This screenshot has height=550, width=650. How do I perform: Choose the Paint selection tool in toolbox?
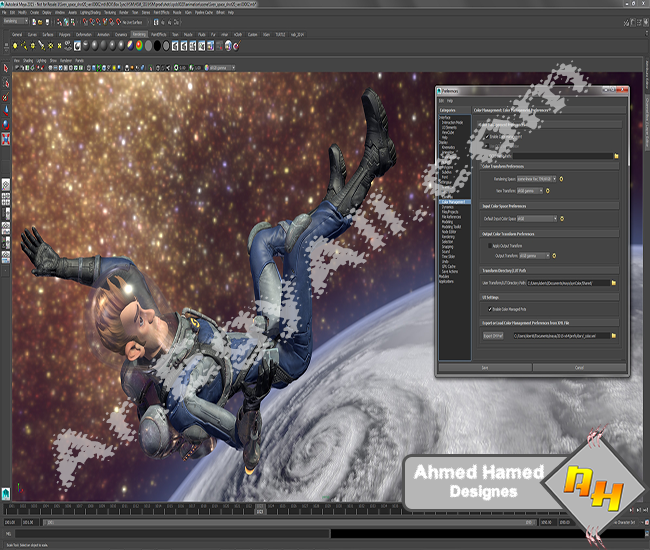6,97
